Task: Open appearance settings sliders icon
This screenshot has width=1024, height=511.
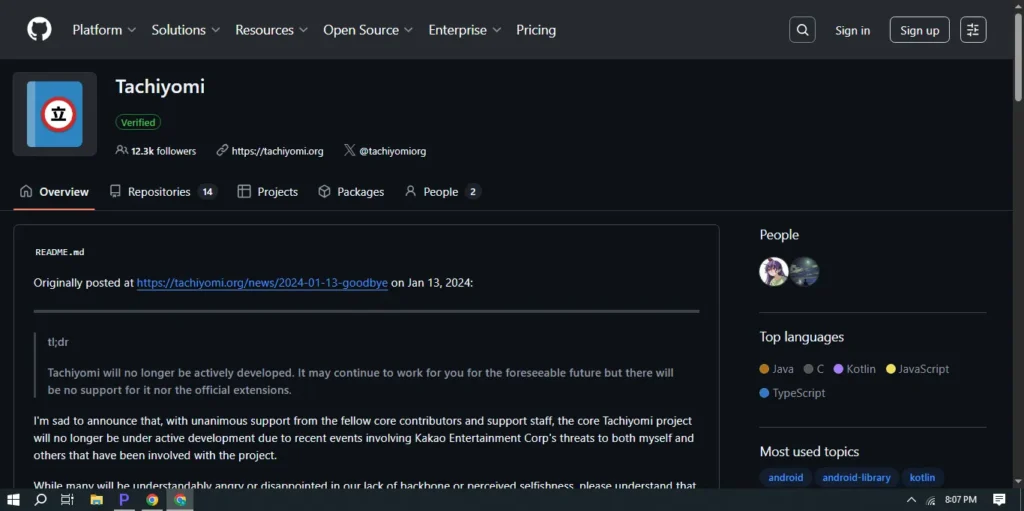Action: [x=973, y=30]
